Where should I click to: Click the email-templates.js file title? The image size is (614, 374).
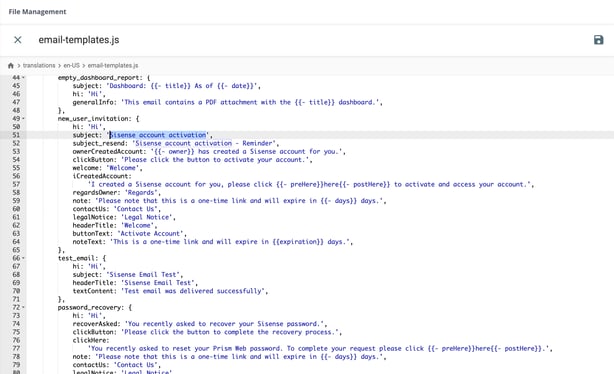click(79, 40)
